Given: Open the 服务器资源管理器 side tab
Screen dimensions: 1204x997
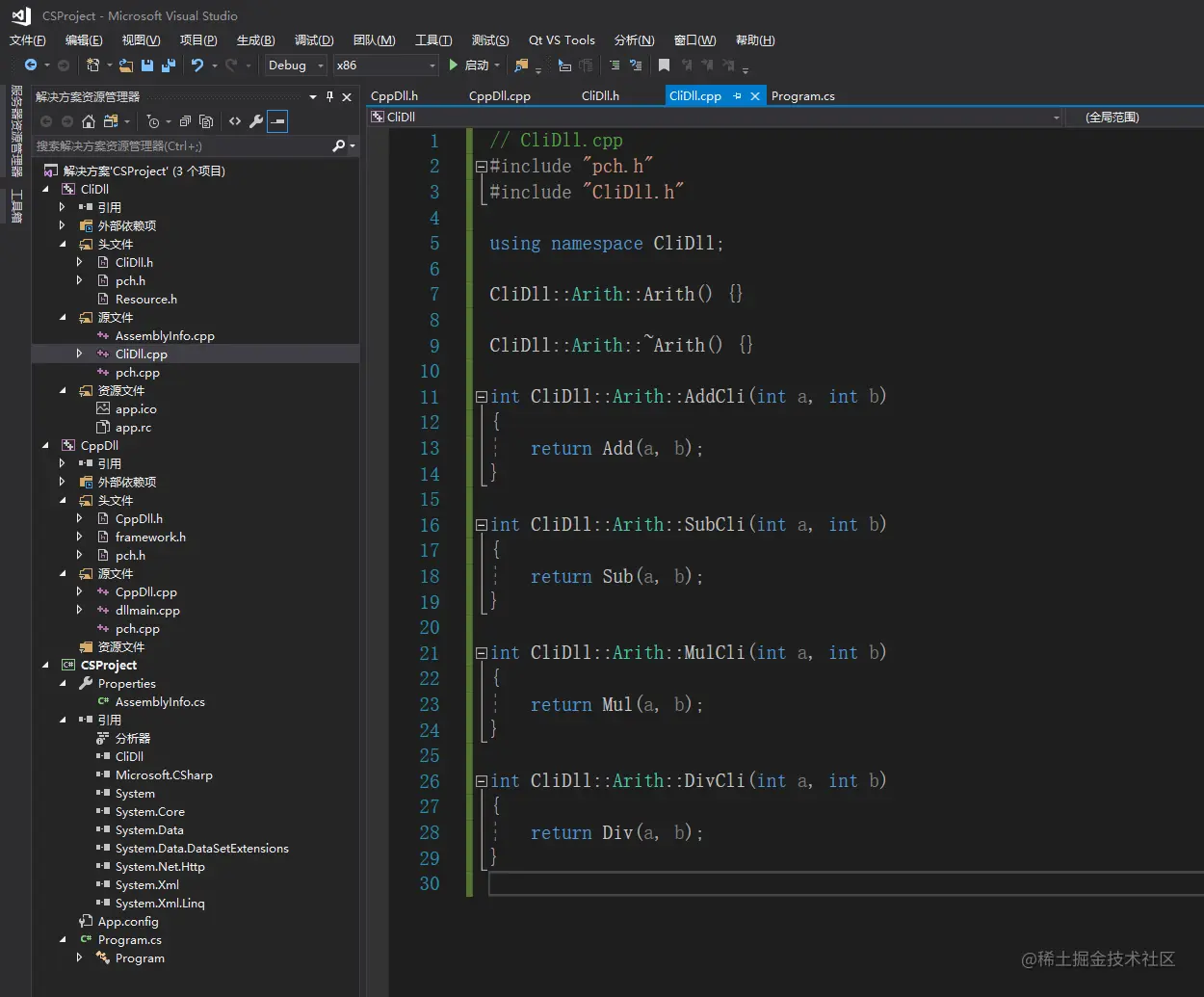Looking at the screenshot, I should (15, 131).
